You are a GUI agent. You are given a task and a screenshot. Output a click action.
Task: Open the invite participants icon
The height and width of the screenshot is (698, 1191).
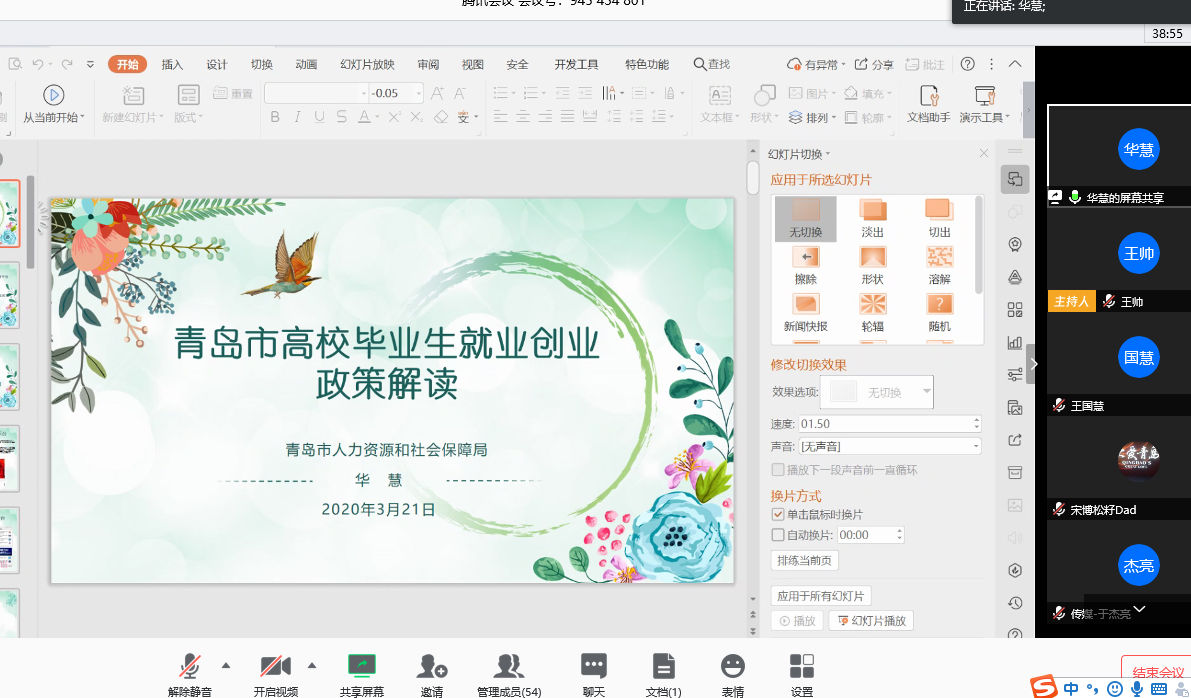tap(432, 666)
